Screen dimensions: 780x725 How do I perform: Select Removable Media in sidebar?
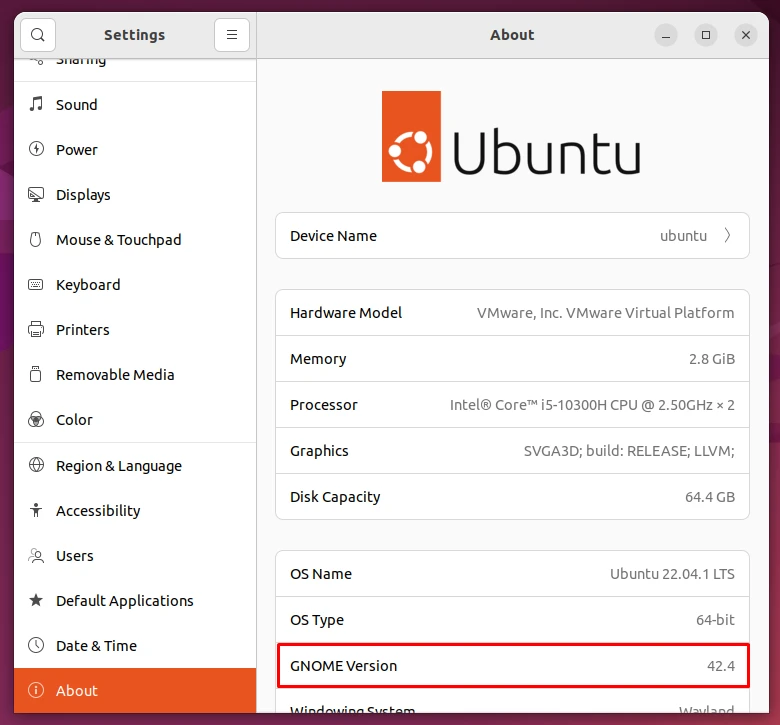click(135, 375)
